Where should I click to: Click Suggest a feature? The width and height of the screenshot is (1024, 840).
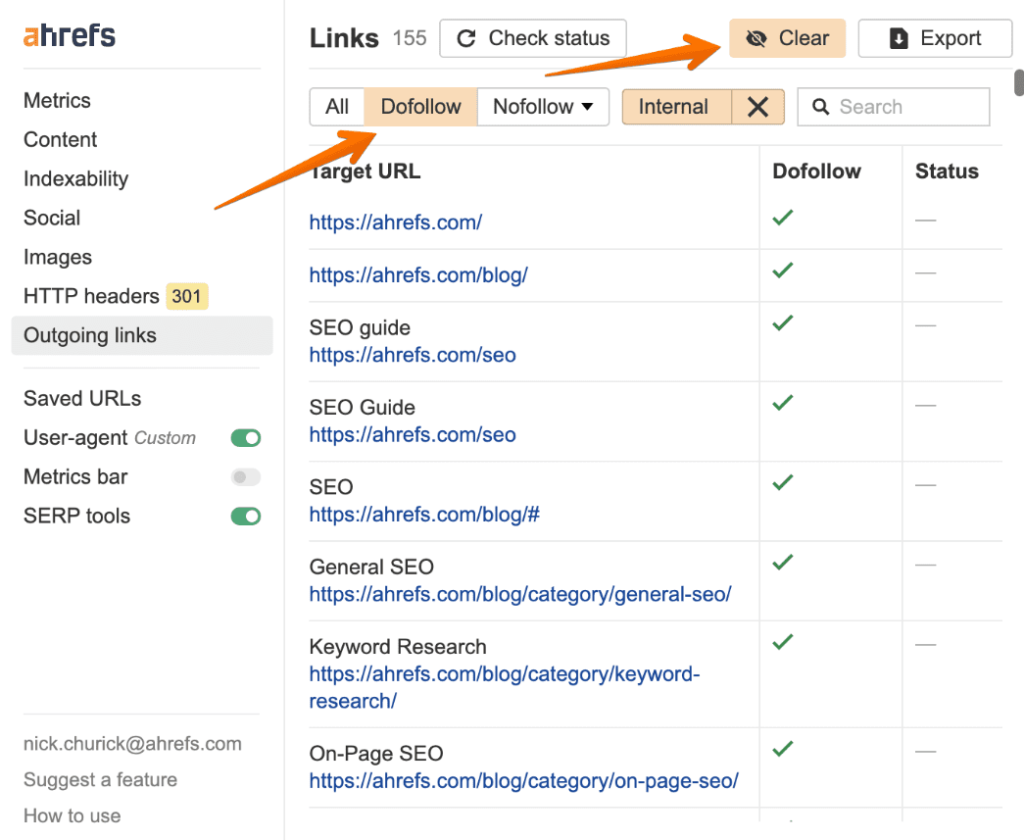pos(101,780)
